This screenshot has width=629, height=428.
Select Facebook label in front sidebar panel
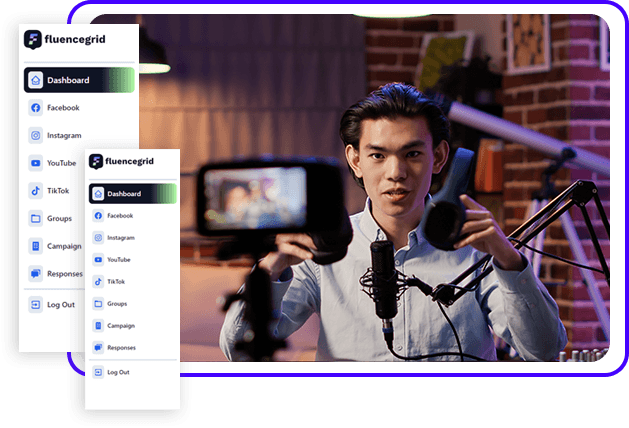click(120, 216)
